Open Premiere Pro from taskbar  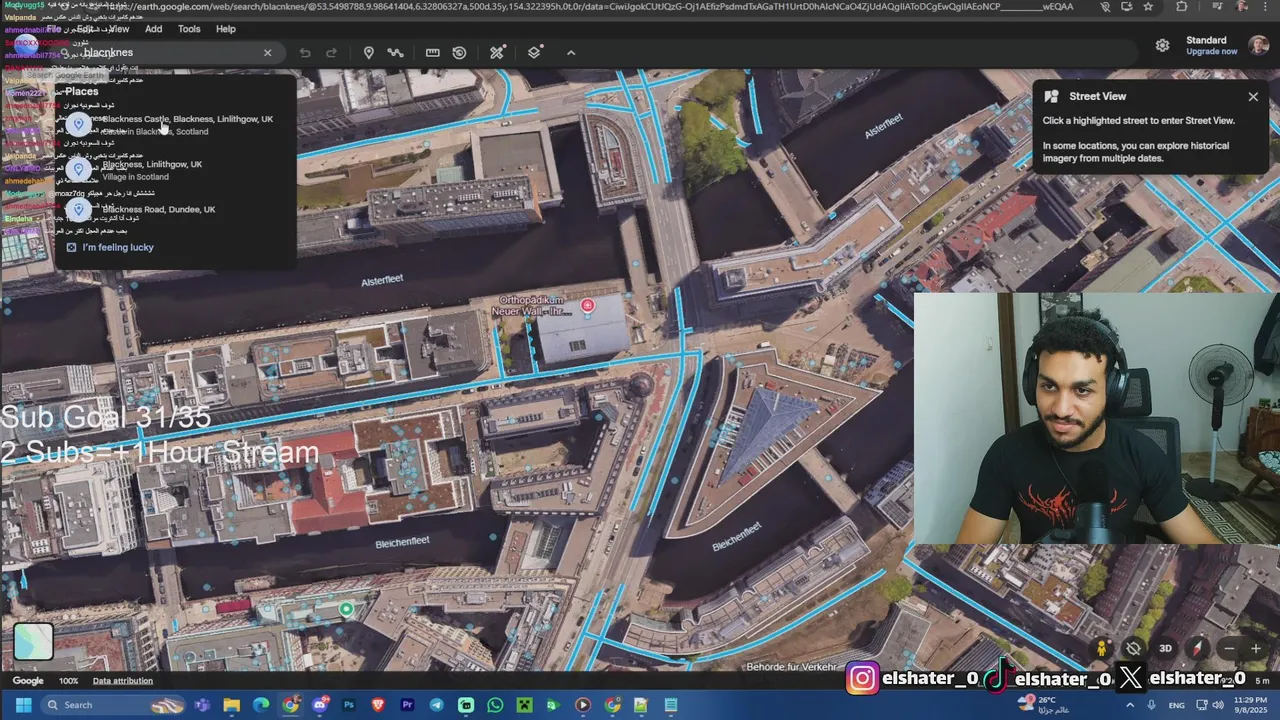[x=407, y=705]
